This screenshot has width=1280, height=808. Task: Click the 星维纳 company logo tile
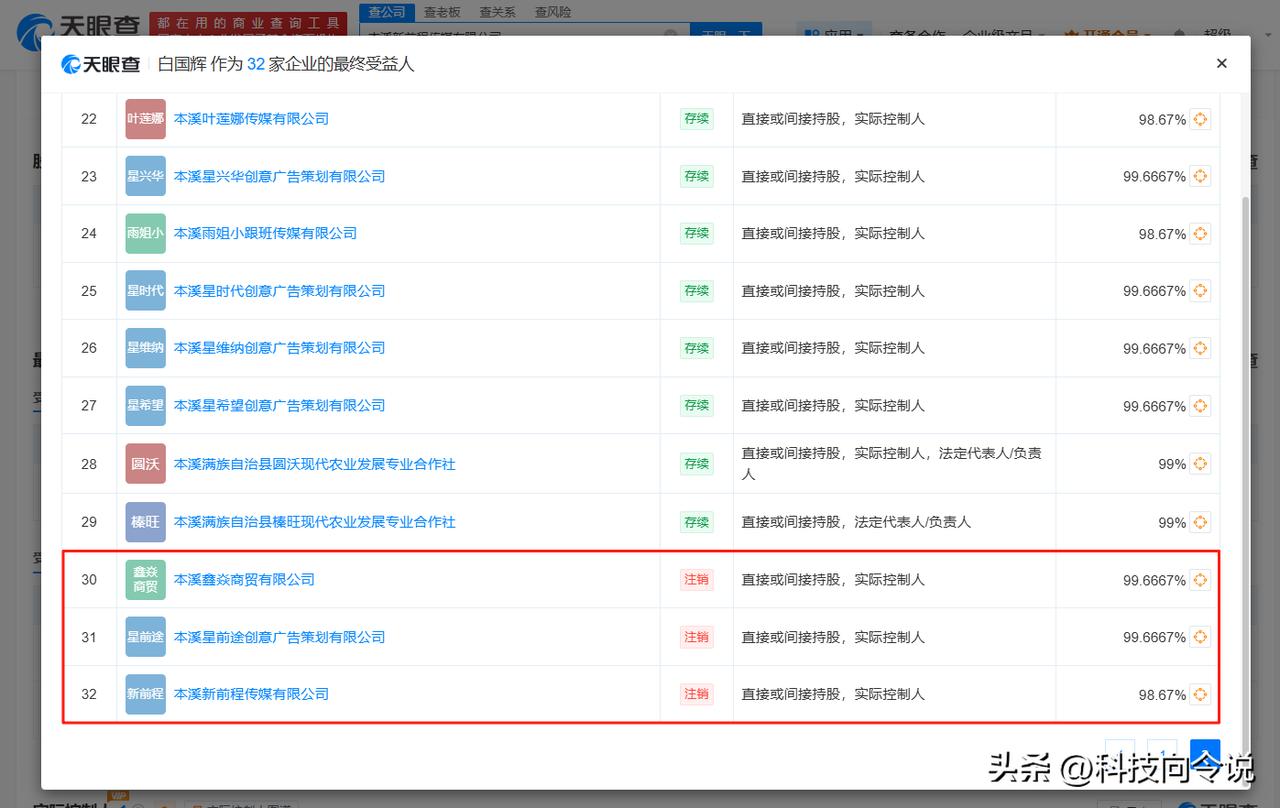[x=145, y=348]
